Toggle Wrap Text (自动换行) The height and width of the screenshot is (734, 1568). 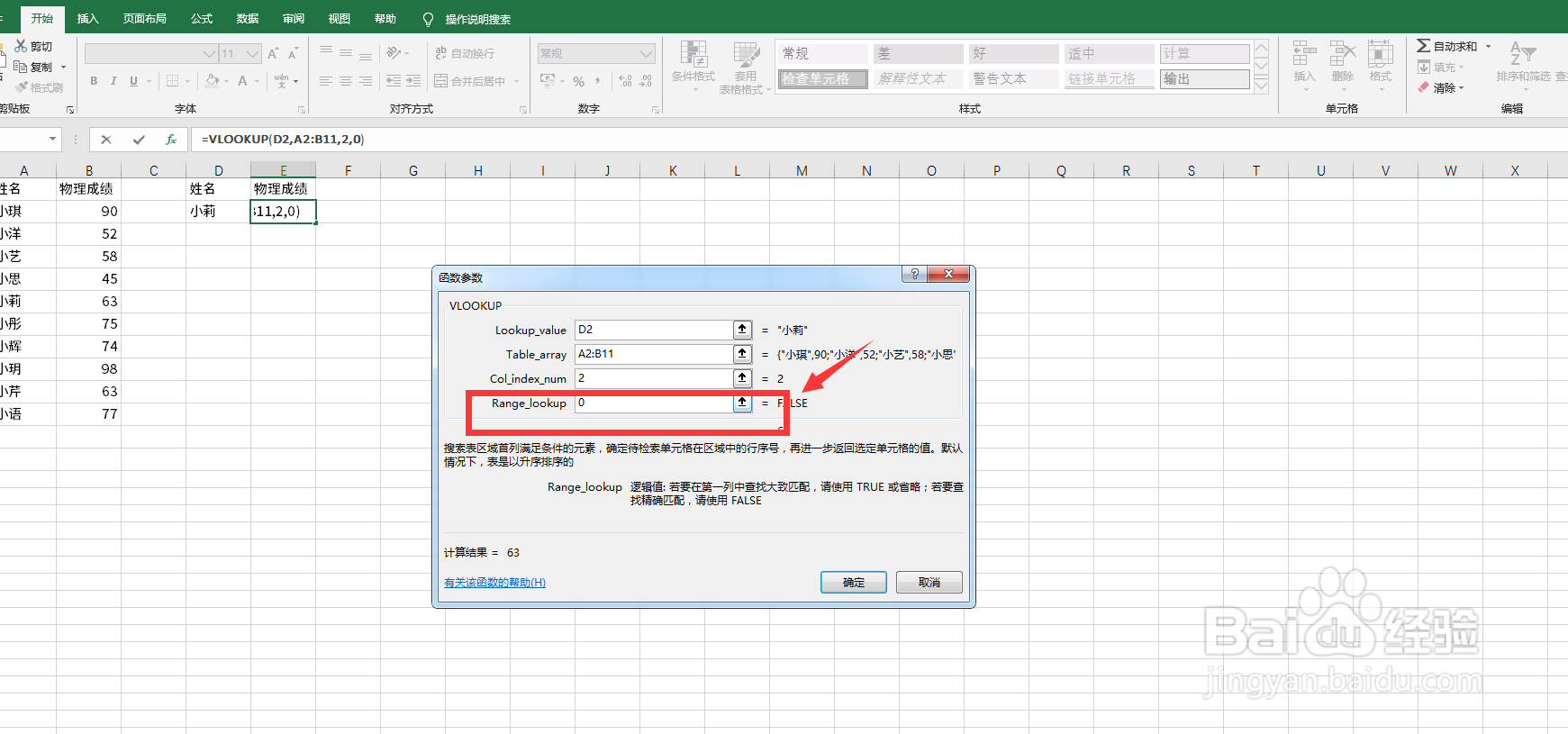click(465, 53)
